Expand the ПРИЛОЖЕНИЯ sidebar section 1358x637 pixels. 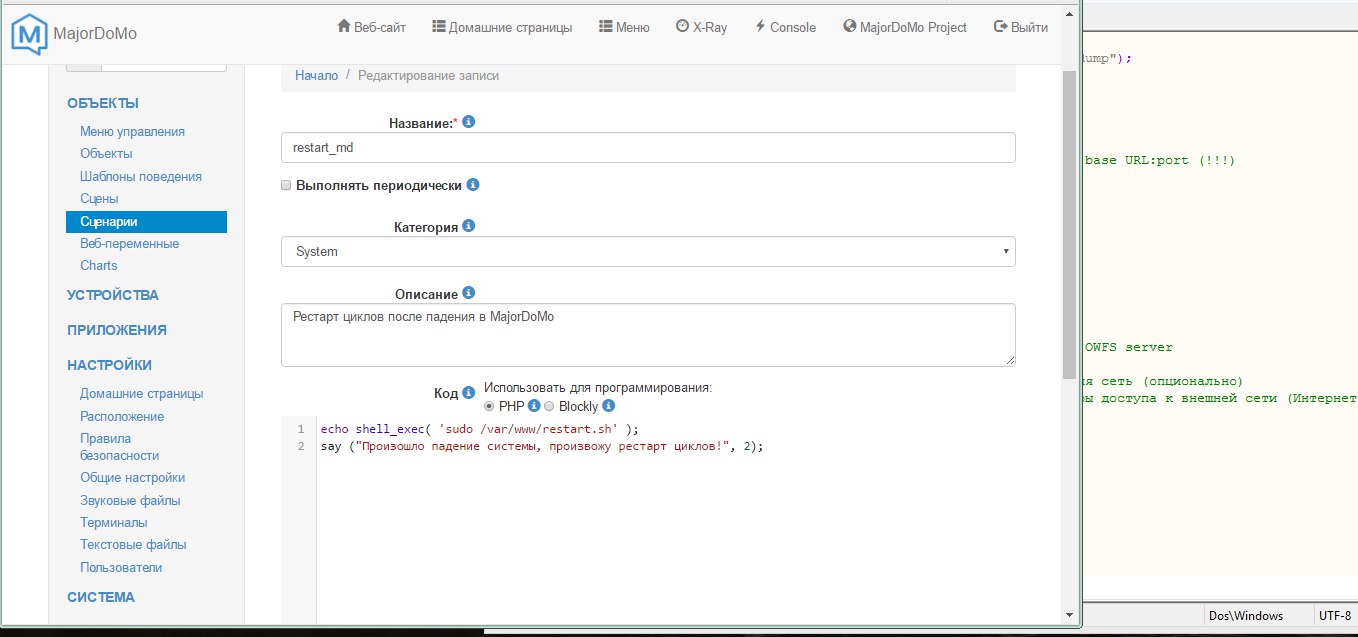pyautogui.click(x=116, y=330)
